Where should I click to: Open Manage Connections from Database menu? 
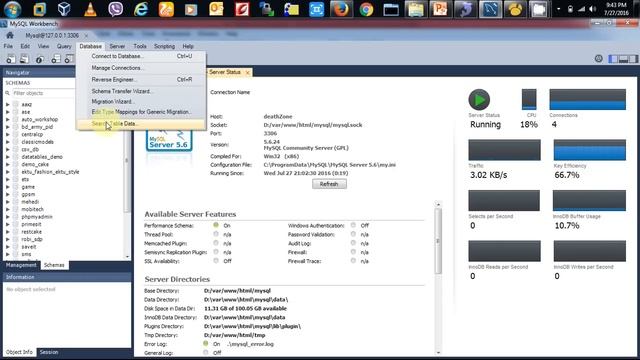(141, 68)
